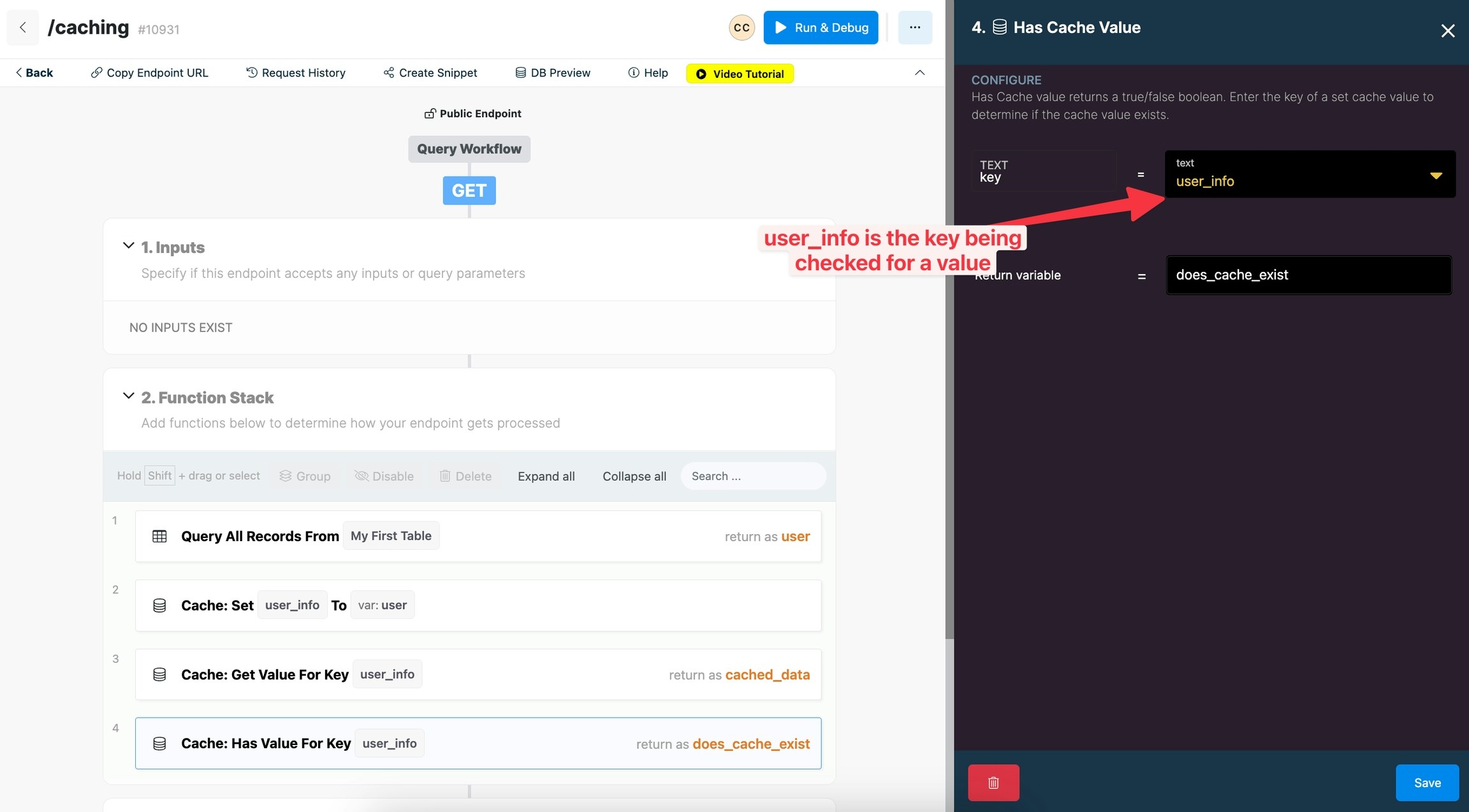Click the function stack Search field
Screen dimensions: 1469x812
pyautogui.click(x=752, y=476)
